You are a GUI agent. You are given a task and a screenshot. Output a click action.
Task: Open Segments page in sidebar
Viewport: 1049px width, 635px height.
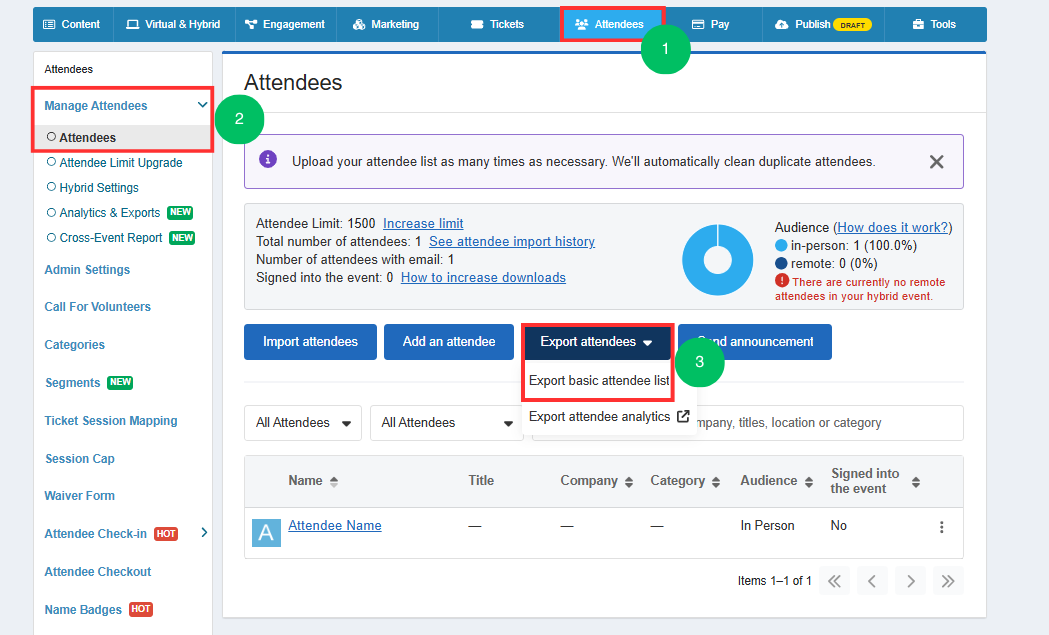point(72,383)
